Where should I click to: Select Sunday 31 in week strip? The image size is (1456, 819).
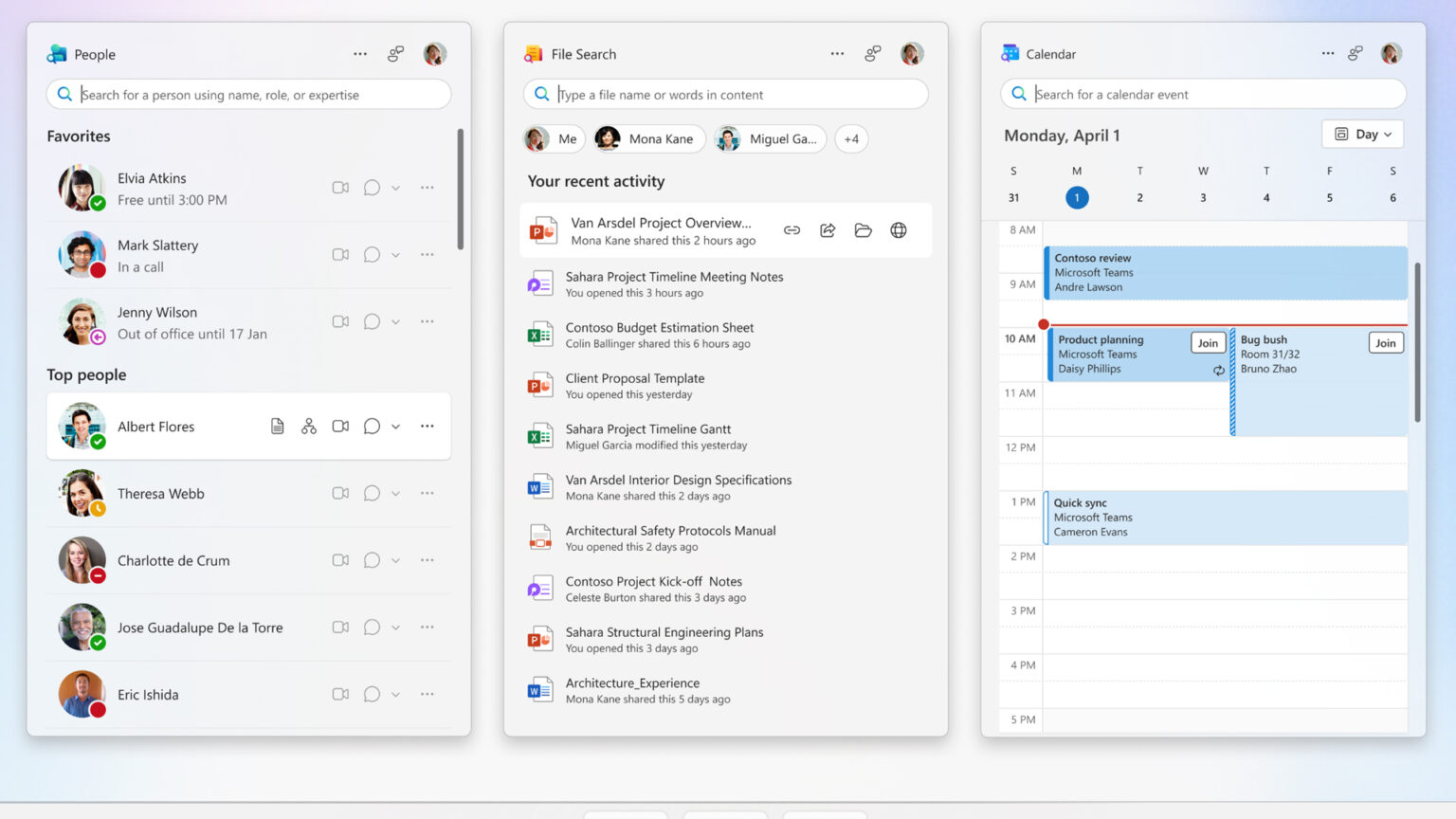click(1013, 197)
